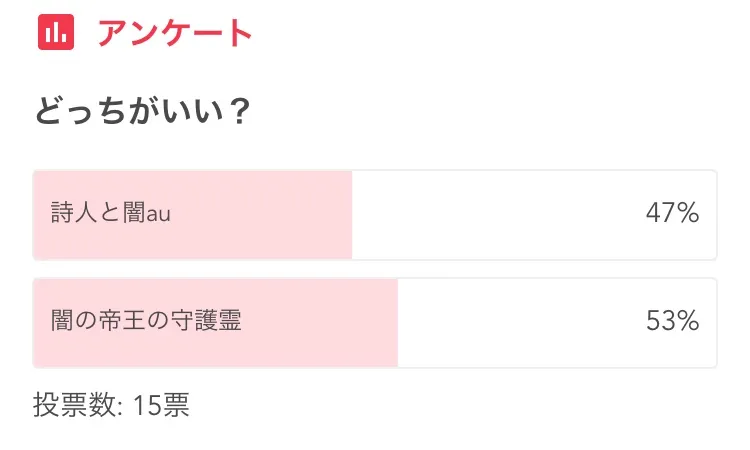The image size is (750, 450).
Task: Click the 詩人と闇au label text
Action: [x=111, y=214]
